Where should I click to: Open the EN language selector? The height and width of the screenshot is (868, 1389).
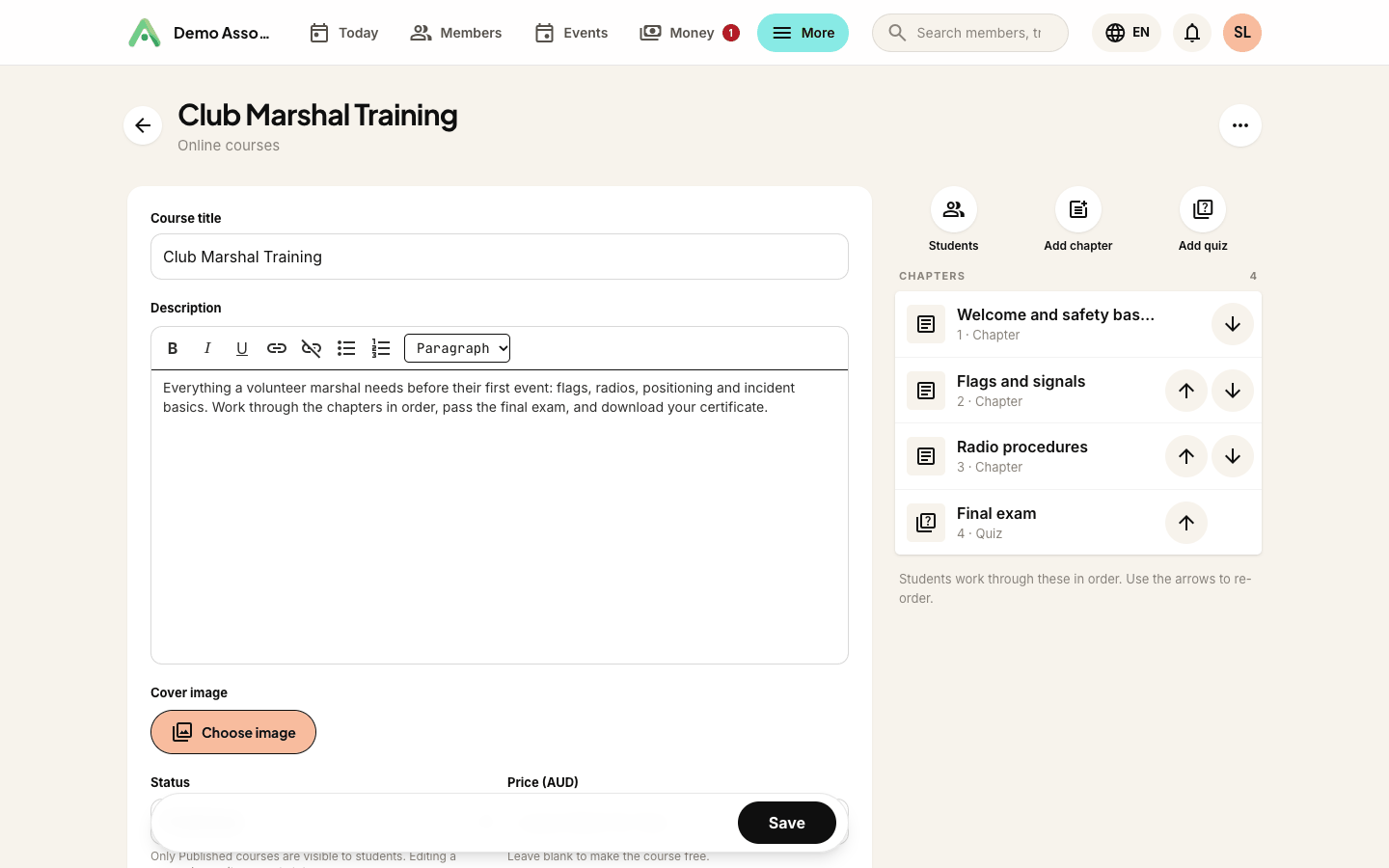pos(1127,33)
